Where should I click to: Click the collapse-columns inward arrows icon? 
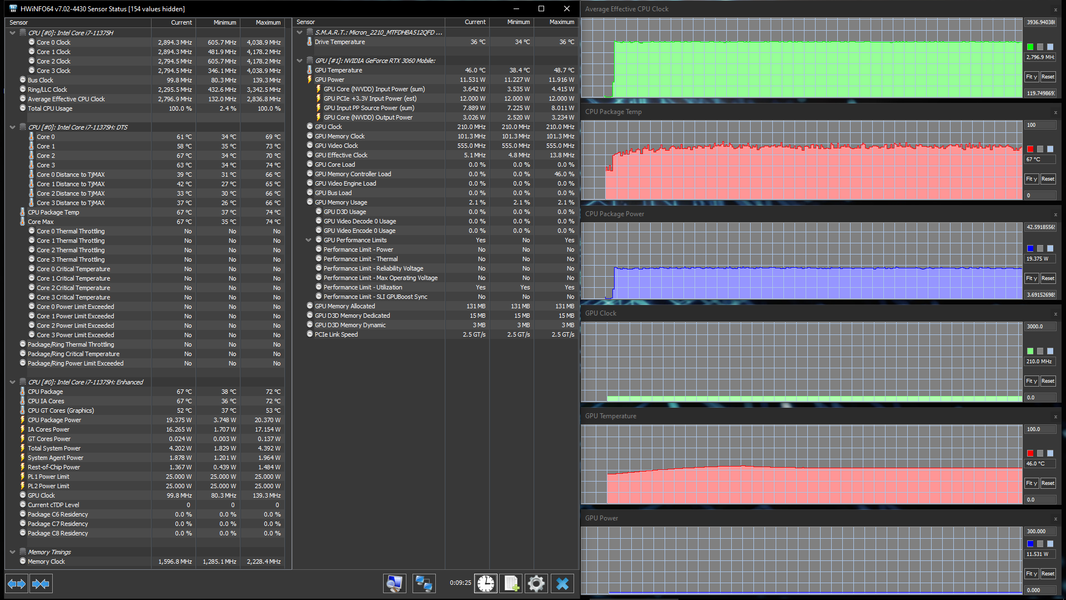tap(41, 584)
